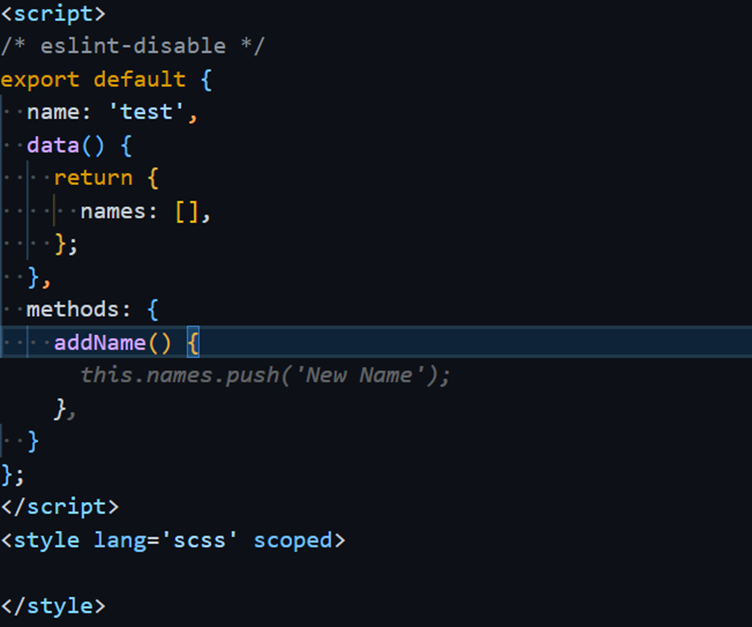
Task: Click the this.names.push suggestion text
Action: [265, 375]
